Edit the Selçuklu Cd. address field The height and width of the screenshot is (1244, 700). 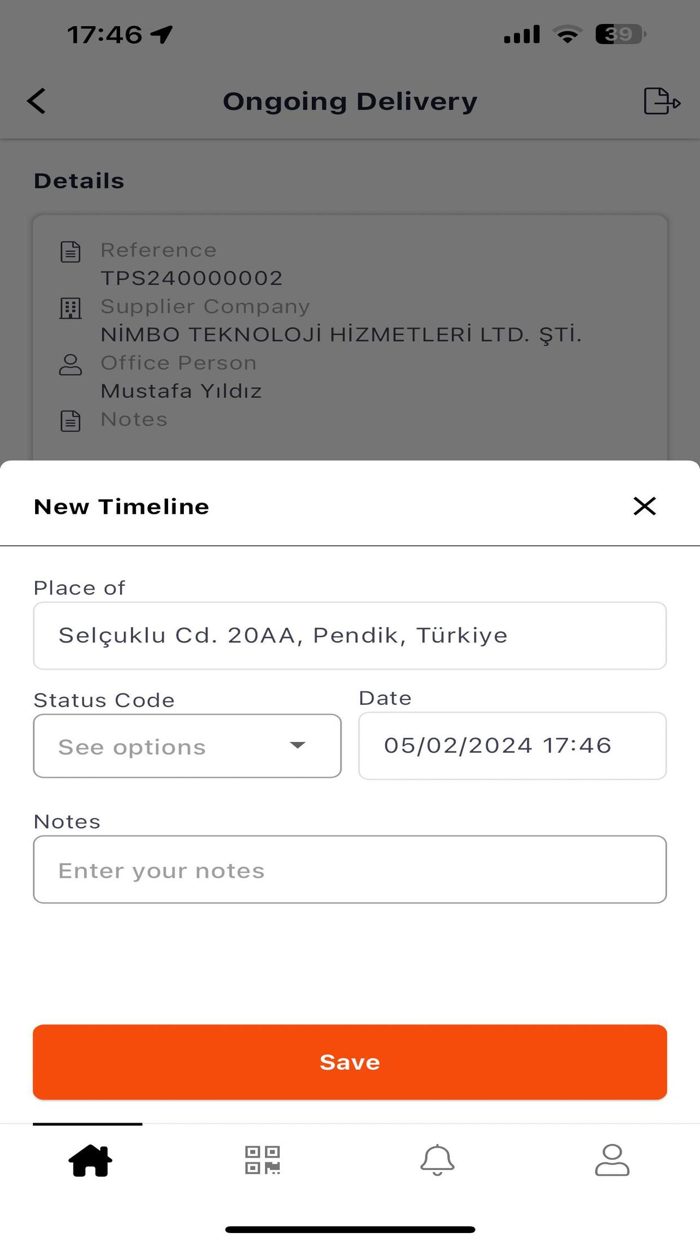(350, 635)
